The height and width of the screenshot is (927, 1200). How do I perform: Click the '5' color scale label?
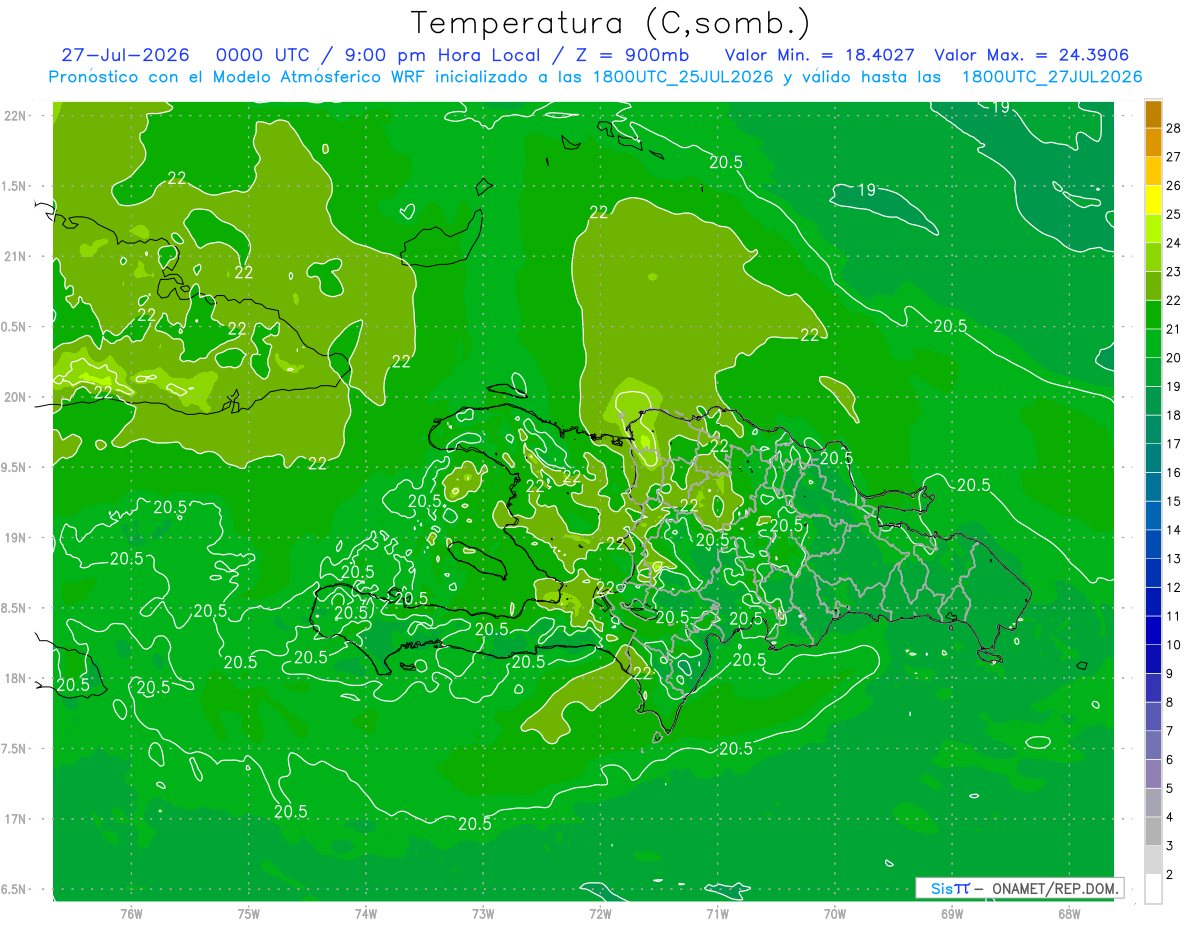tap(1170, 789)
